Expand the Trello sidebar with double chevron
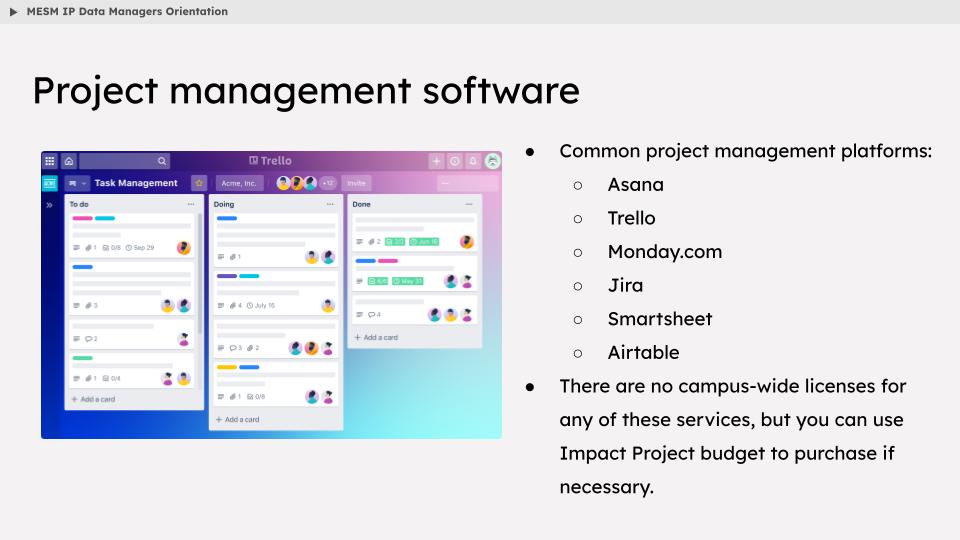The height and width of the screenshot is (540, 960). (x=50, y=205)
